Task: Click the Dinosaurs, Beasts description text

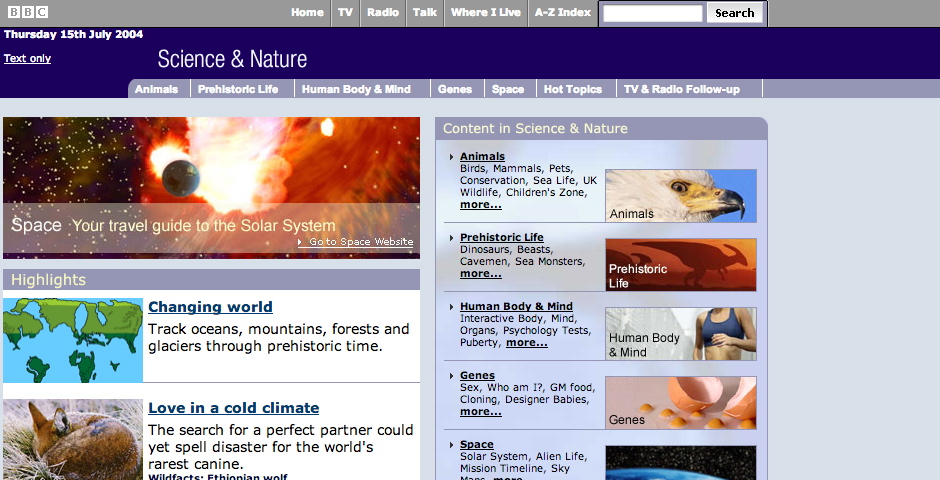Action: pyautogui.click(x=507, y=249)
